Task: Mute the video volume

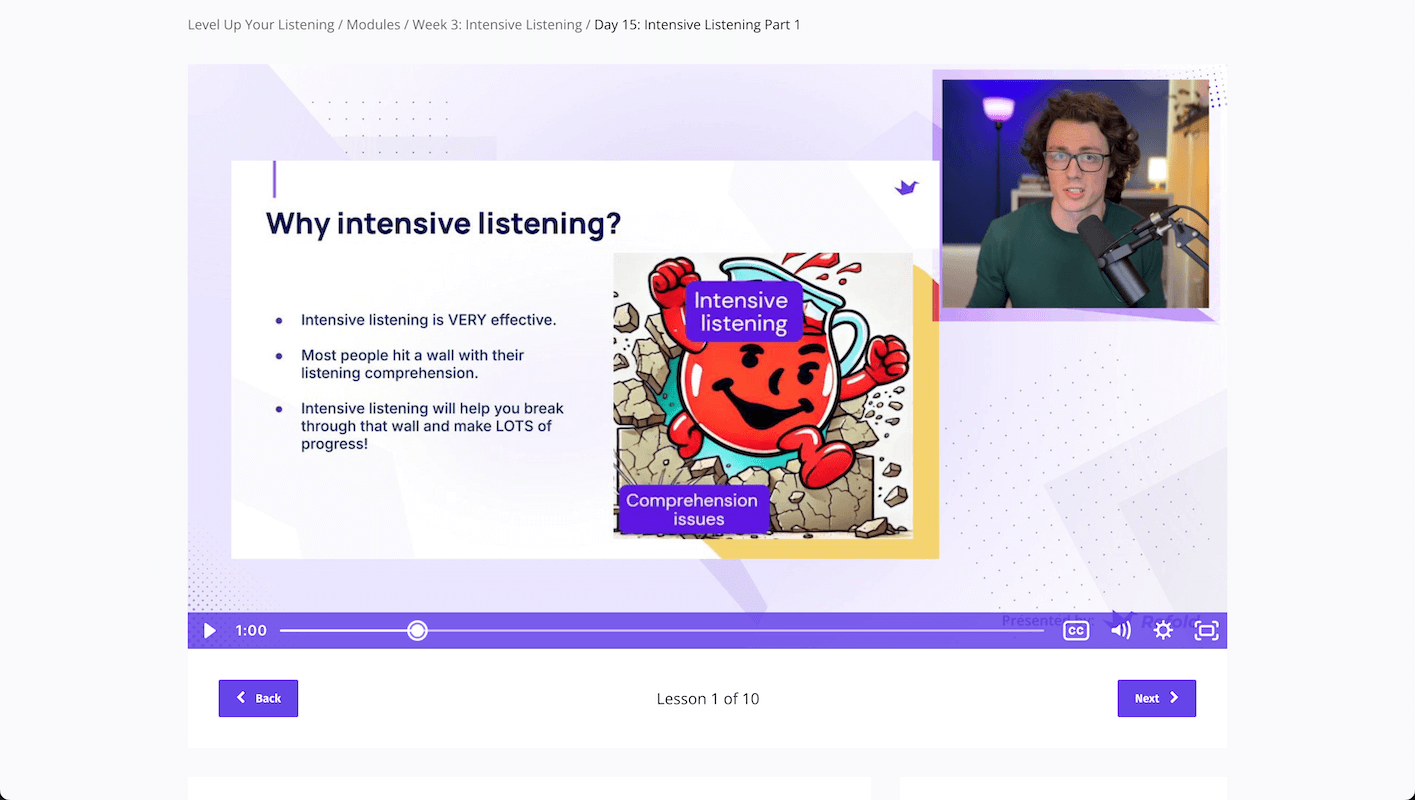Action: (1121, 631)
